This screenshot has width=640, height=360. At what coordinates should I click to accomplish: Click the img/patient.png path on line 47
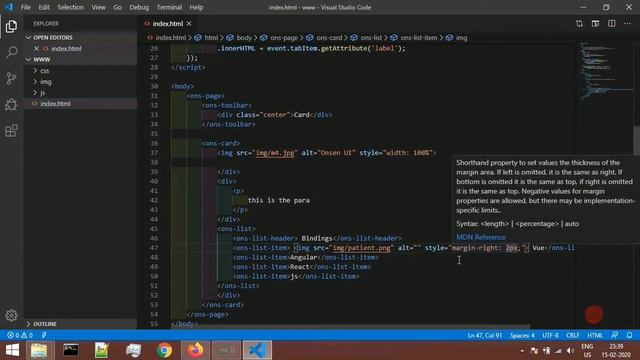pyautogui.click(x=362, y=248)
